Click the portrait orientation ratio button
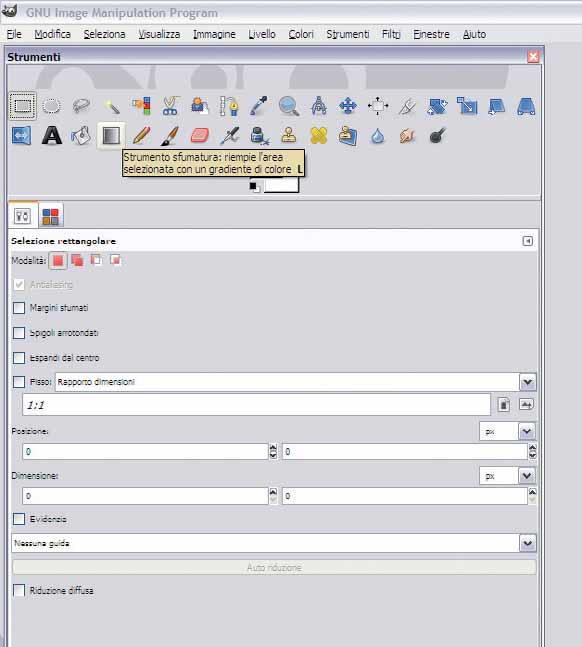The width and height of the screenshot is (582, 647). 504,404
